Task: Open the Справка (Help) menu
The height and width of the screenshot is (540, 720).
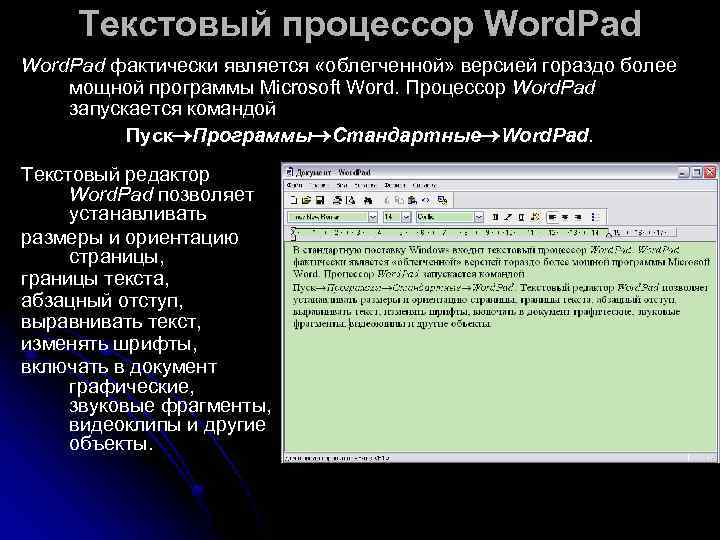Action: 425,186
